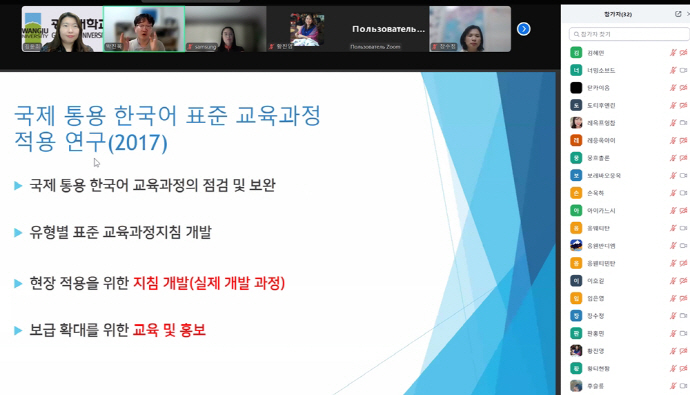Click the muted mic icon for 응웬티민탄
The image size is (690, 395).
tap(673, 263)
